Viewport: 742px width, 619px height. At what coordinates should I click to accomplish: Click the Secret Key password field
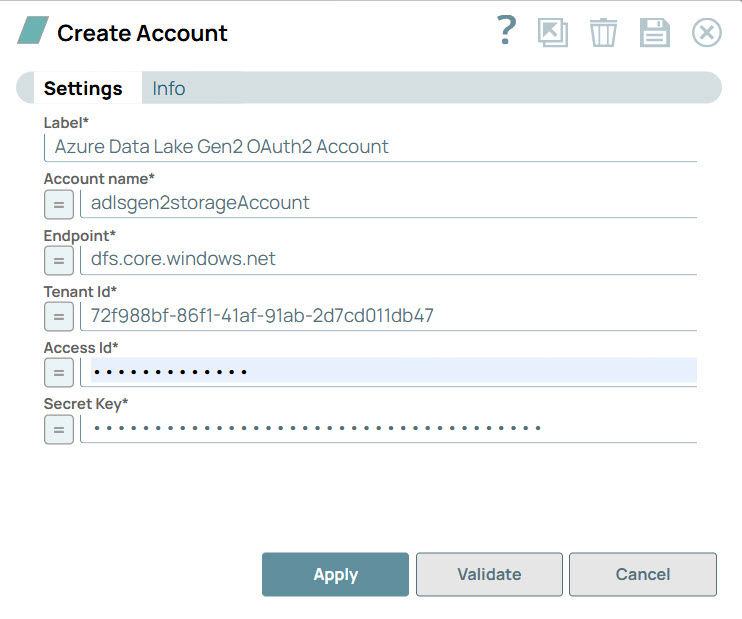coord(388,429)
